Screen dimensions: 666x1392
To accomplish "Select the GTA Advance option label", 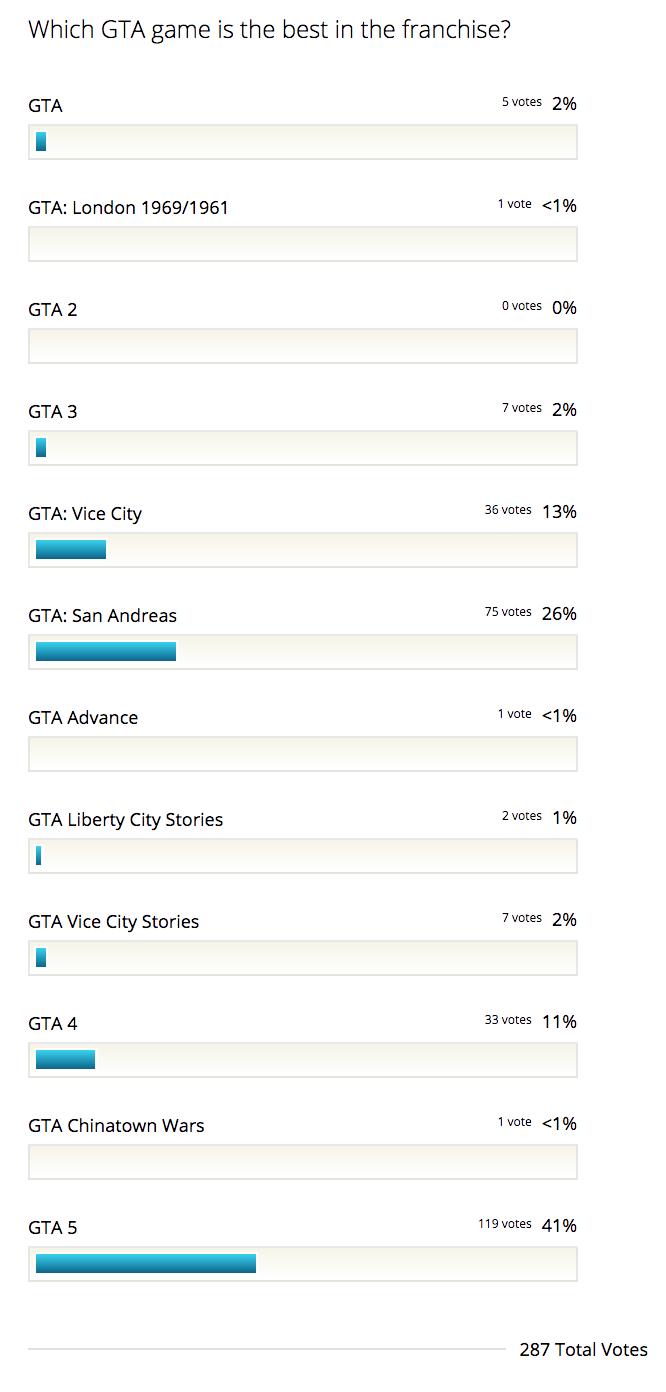I will (83, 718).
